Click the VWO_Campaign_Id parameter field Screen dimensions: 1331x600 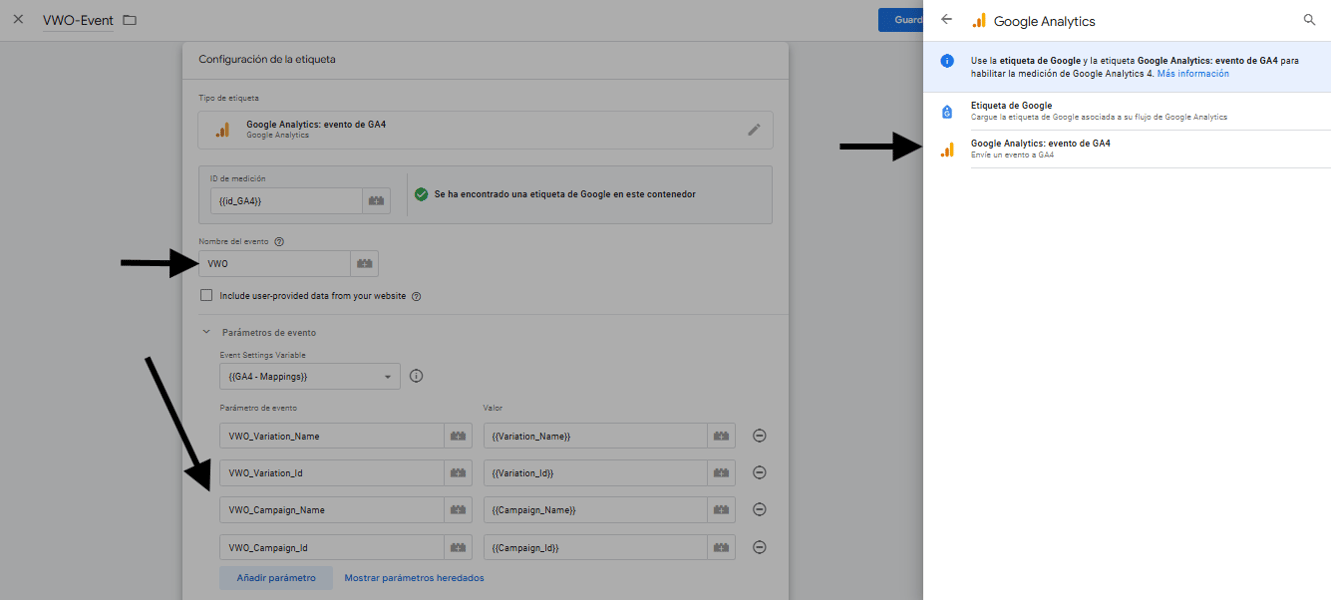coord(332,548)
